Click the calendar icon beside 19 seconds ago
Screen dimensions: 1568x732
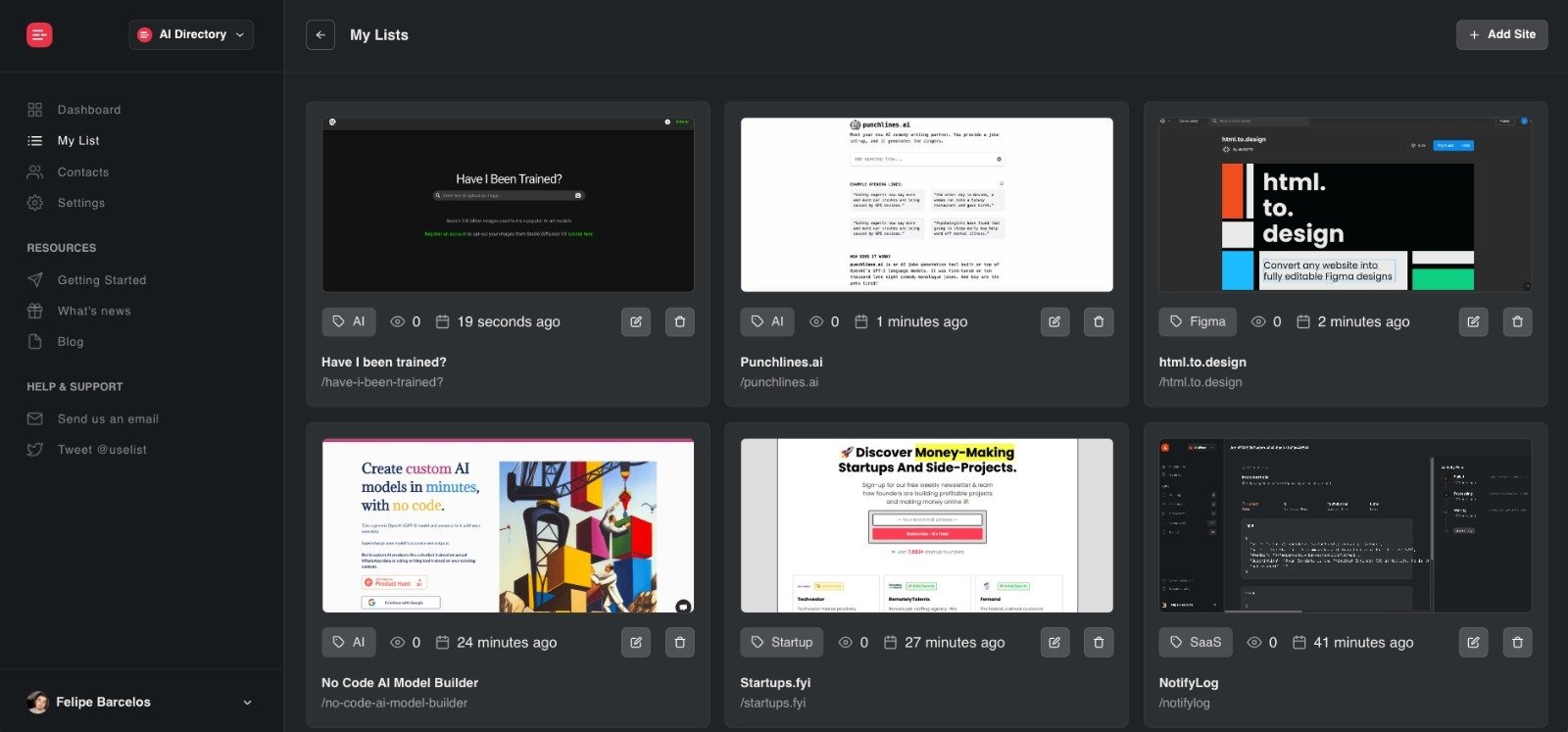click(x=442, y=321)
